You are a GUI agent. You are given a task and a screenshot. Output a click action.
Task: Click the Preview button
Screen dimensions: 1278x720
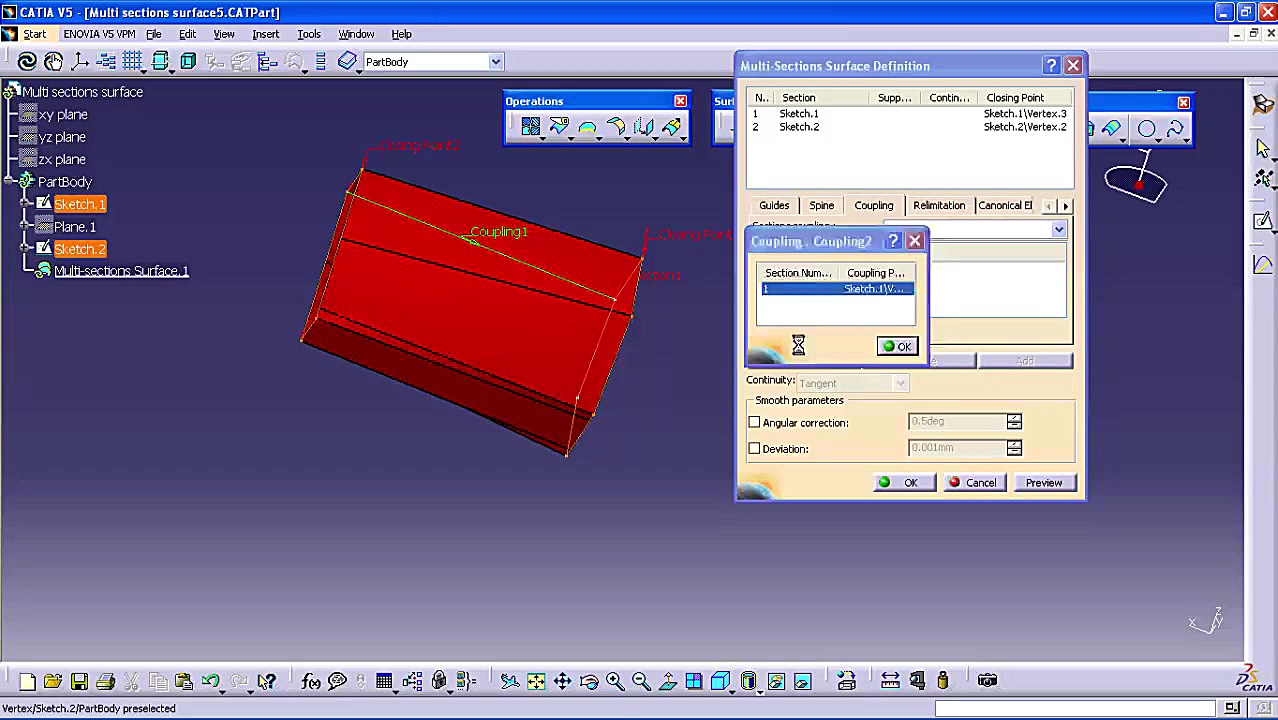[1043, 483]
